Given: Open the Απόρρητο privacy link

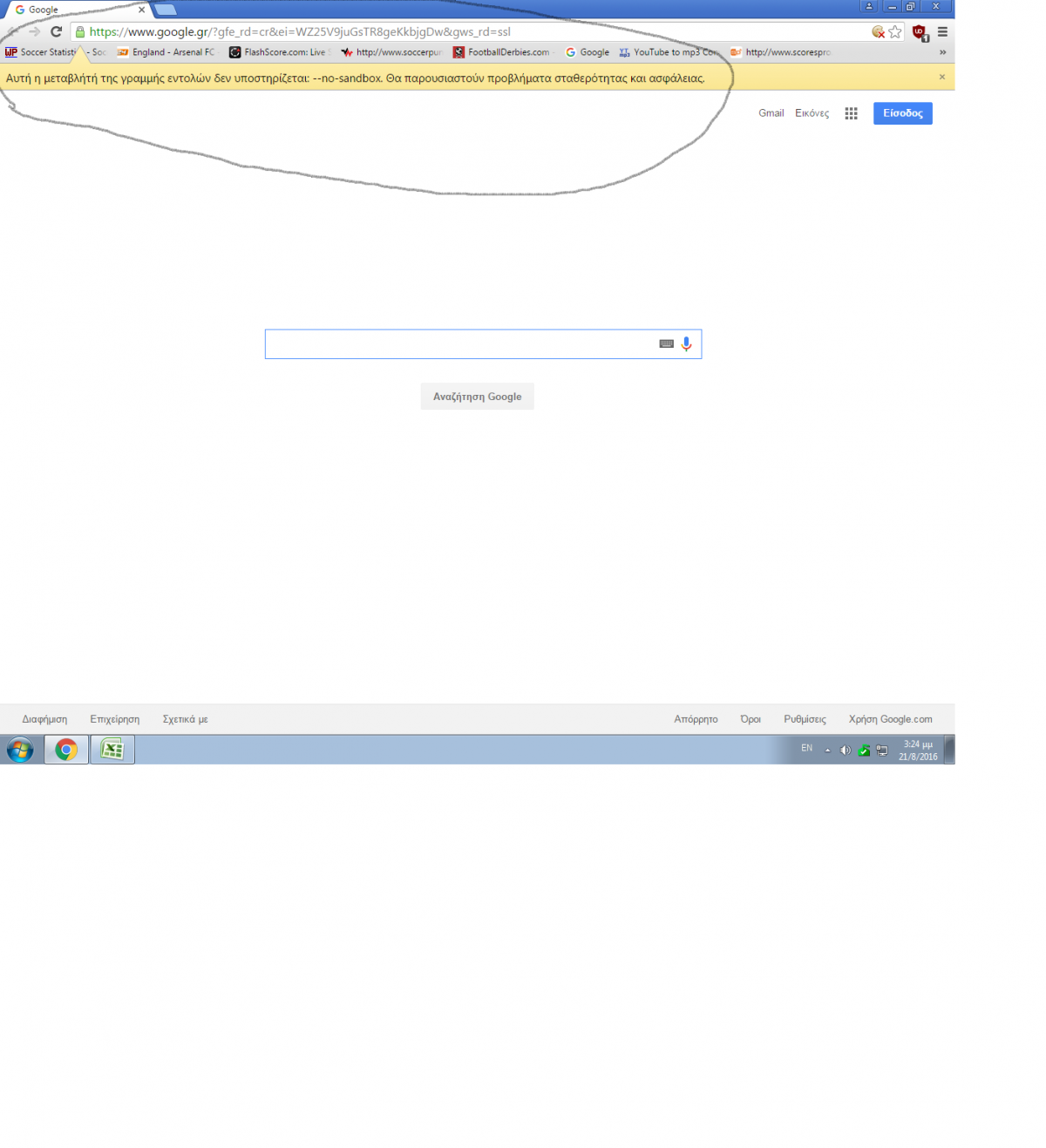Looking at the screenshot, I should click(696, 719).
